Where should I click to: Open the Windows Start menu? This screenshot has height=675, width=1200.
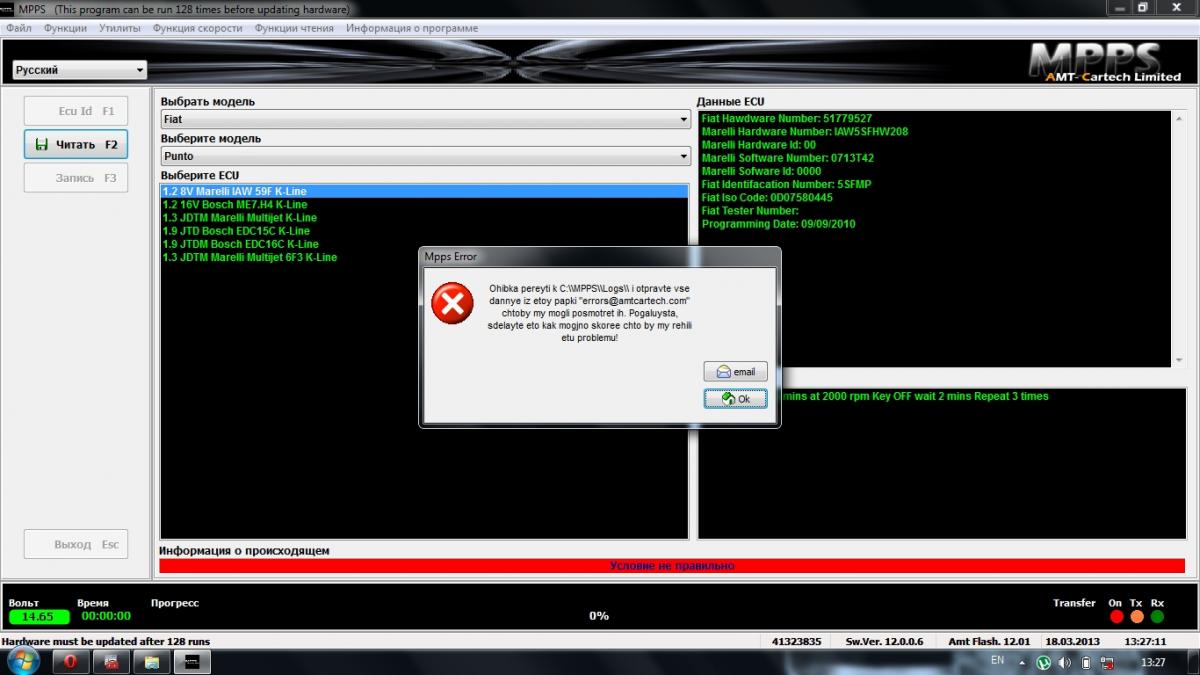click(21, 661)
